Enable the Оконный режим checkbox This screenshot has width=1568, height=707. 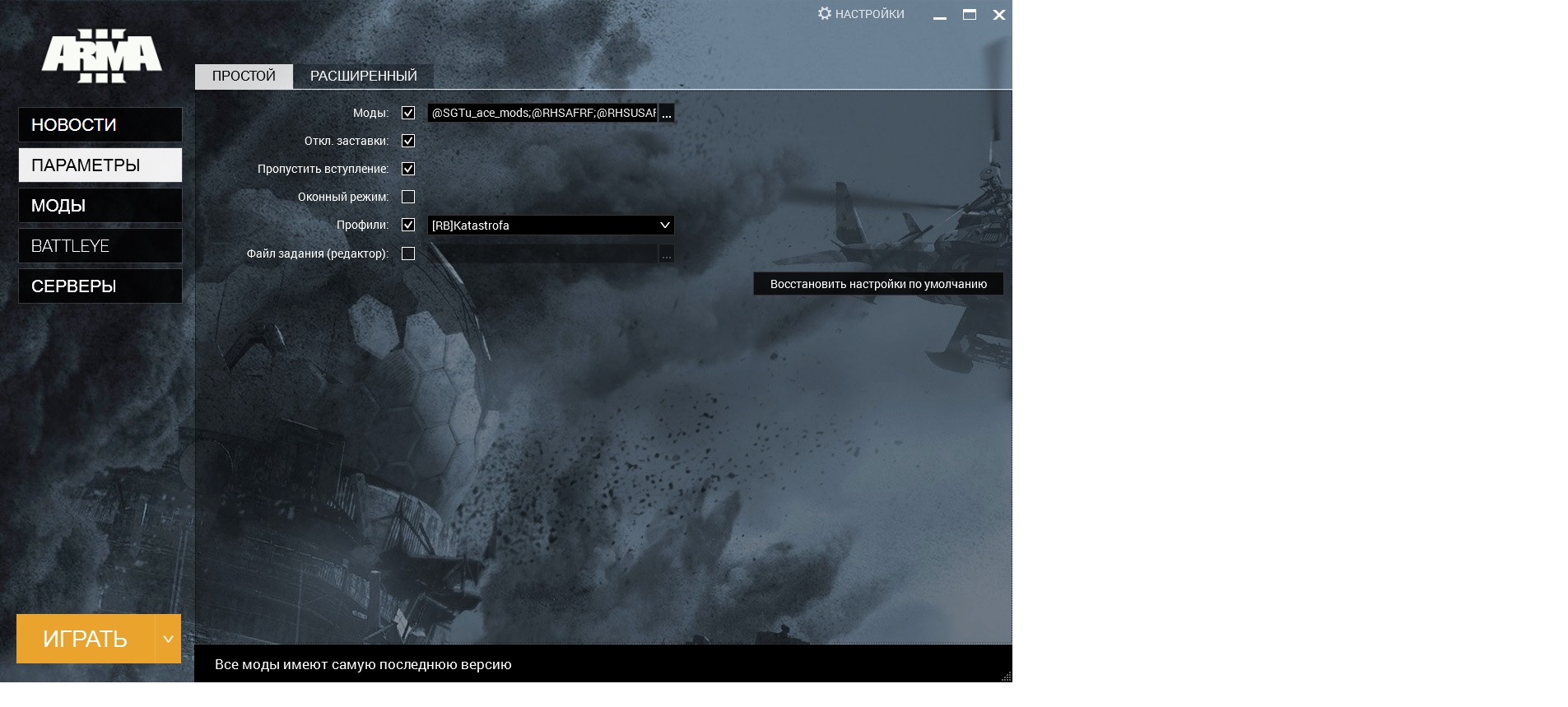pos(408,197)
